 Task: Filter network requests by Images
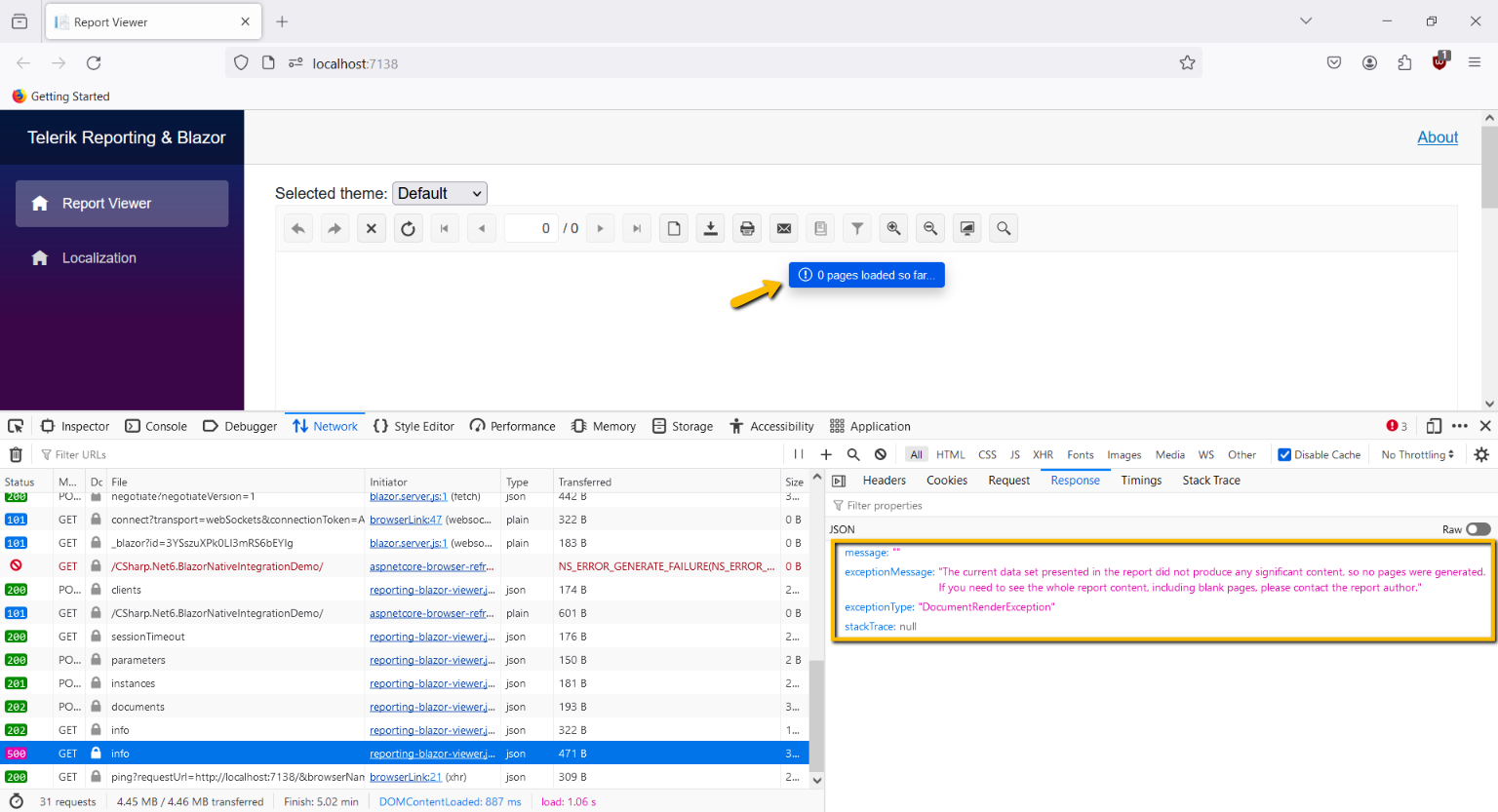[x=1123, y=454]
